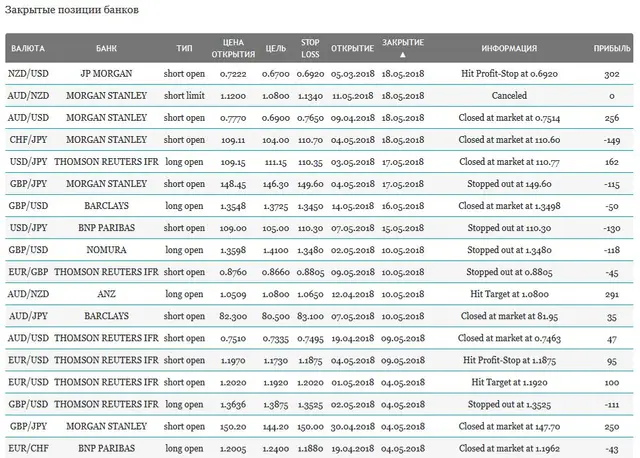
Task: Click 'short limit' type cell
Action: [x=184, y=96]
